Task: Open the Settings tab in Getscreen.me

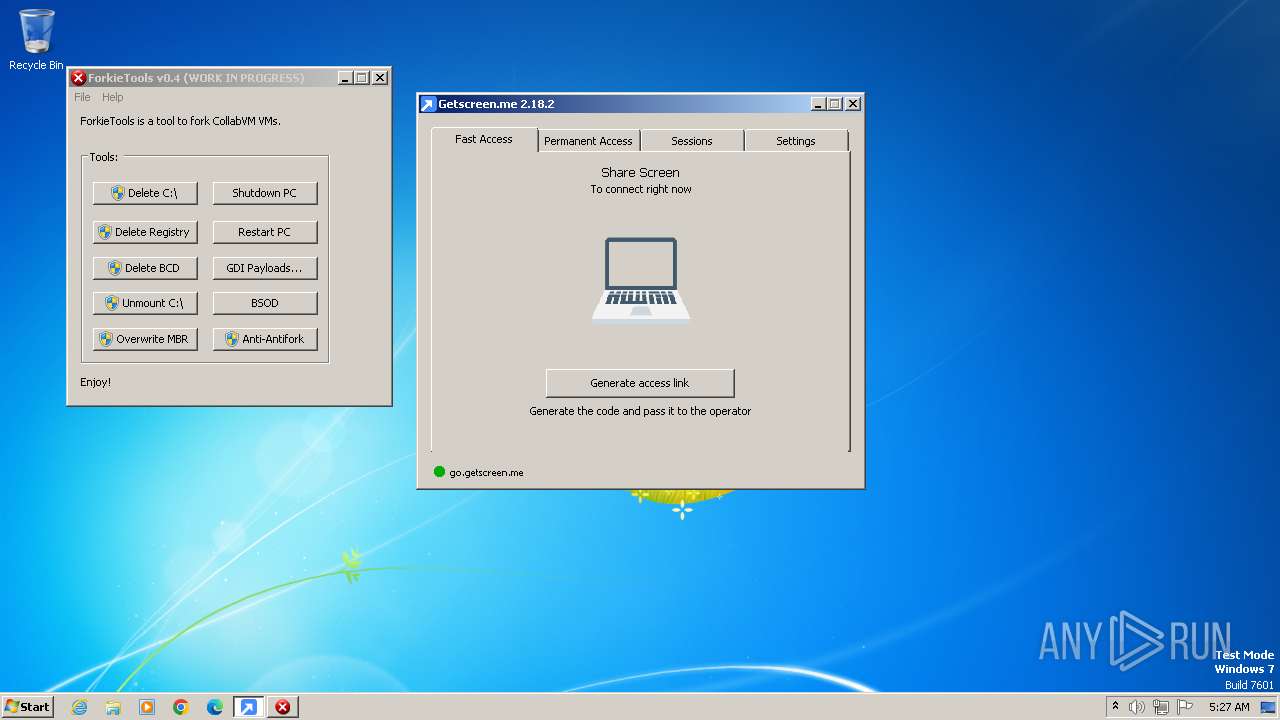Action: click(x=796, y=141)
